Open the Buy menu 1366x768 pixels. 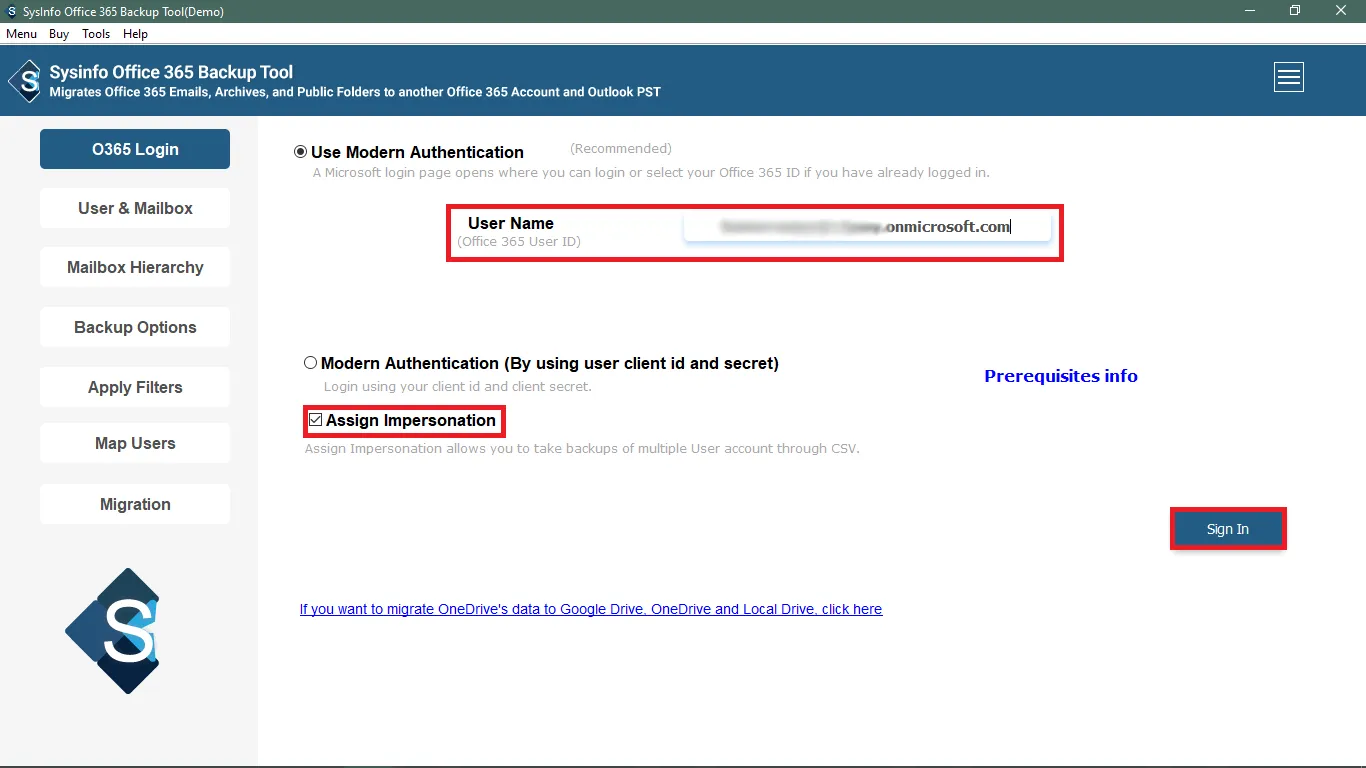point(59,34)
